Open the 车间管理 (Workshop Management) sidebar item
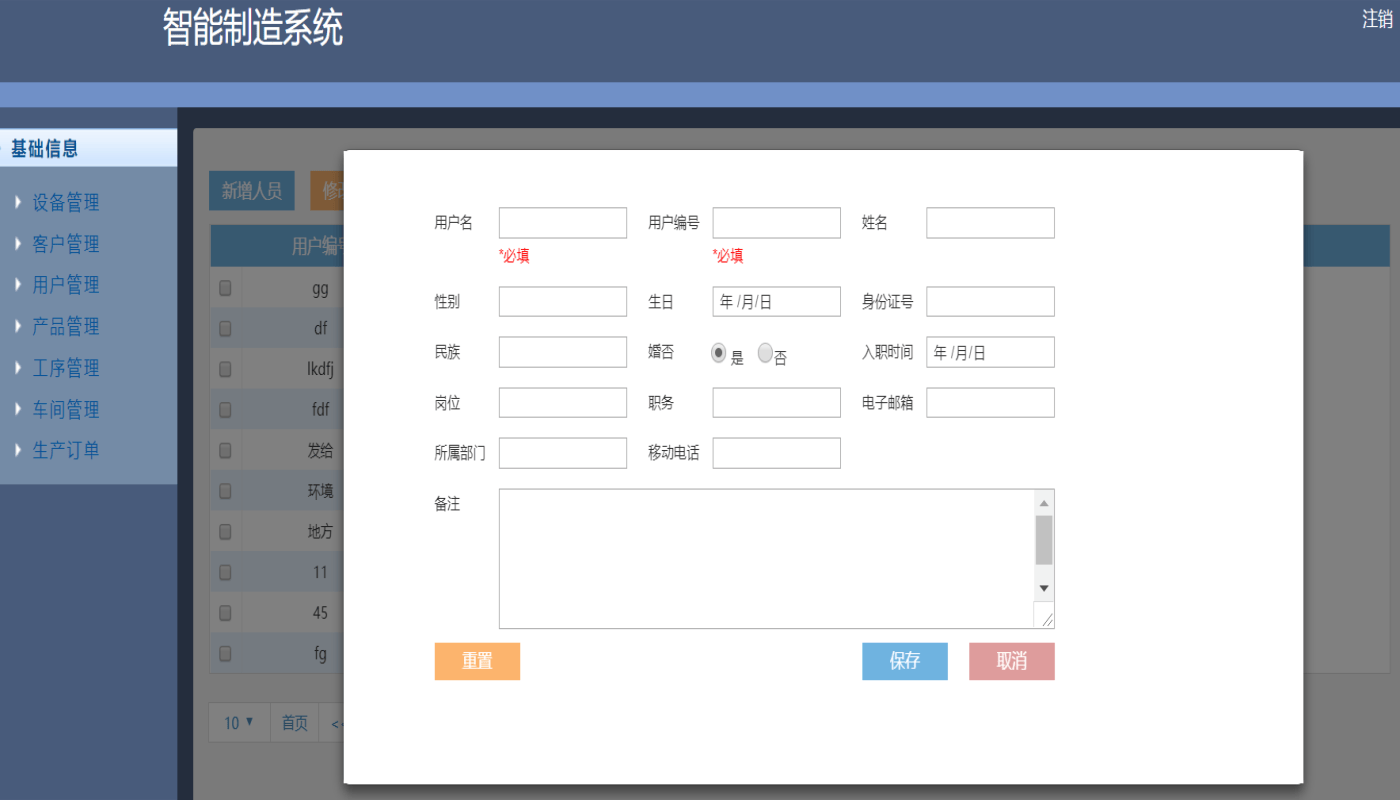This screenshot has width=1400, height=800. [68, 408]
